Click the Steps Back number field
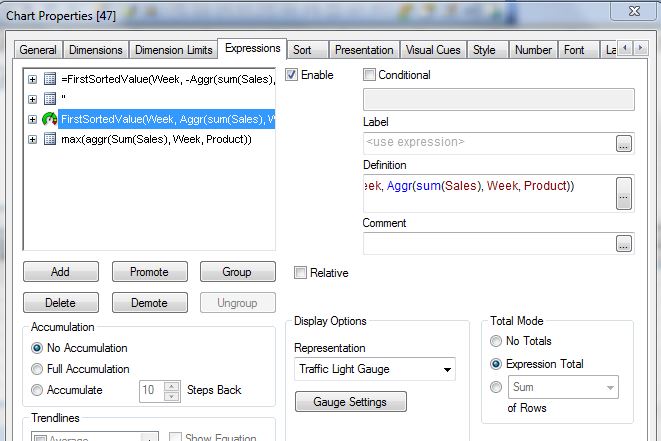The image size is (661, 441). [152, 391]
